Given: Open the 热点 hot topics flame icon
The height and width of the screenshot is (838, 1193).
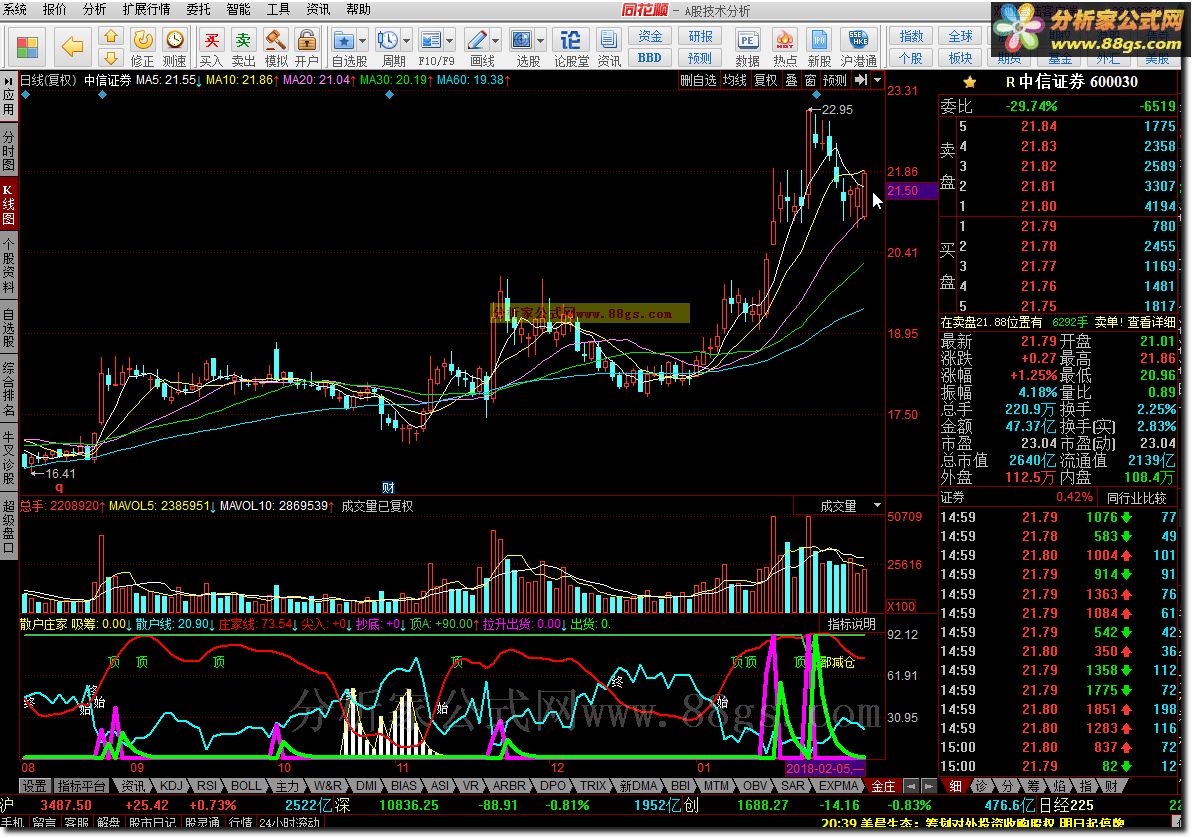Looking at the screenshot, I should coord(784,47).
